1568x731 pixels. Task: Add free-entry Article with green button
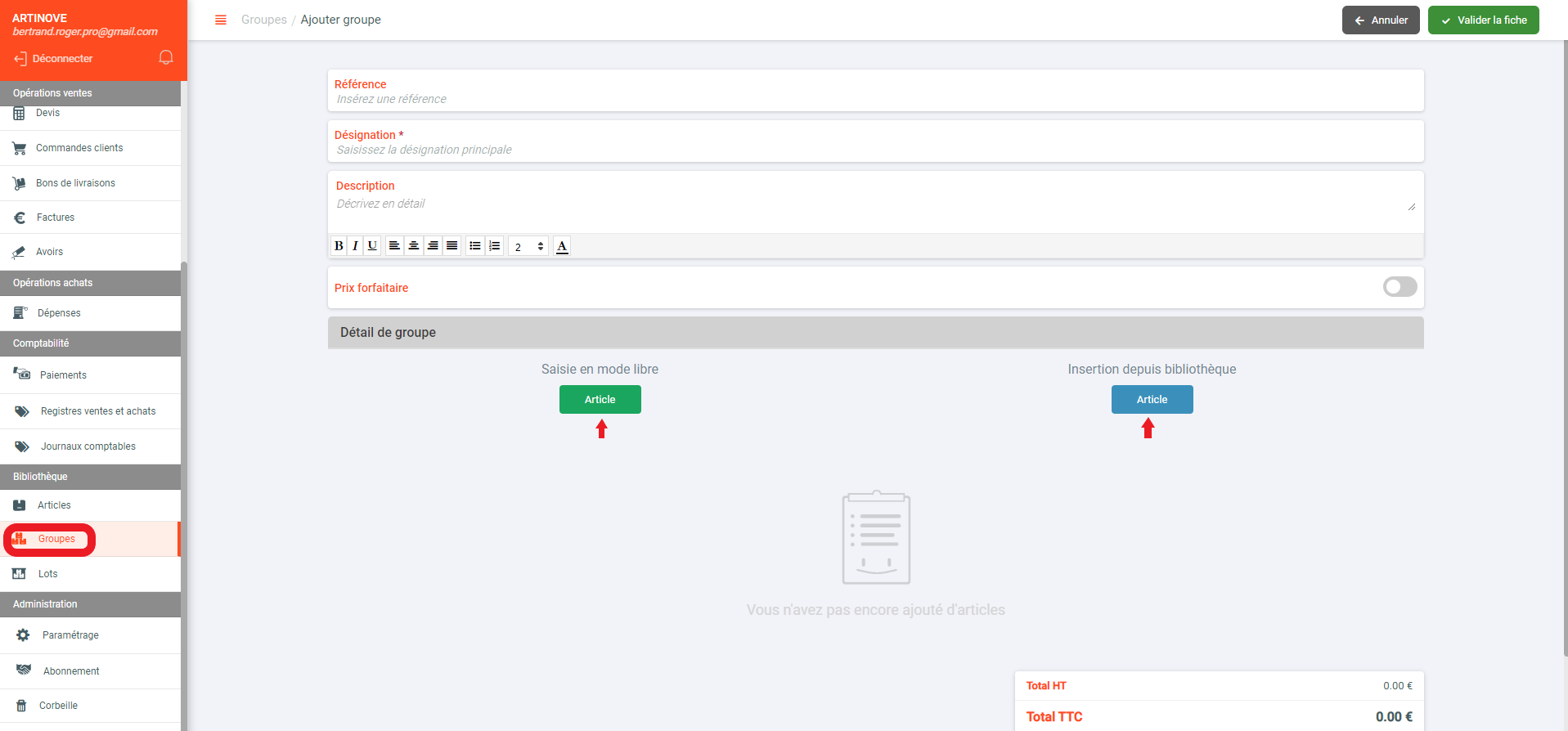tap(600, 400)
